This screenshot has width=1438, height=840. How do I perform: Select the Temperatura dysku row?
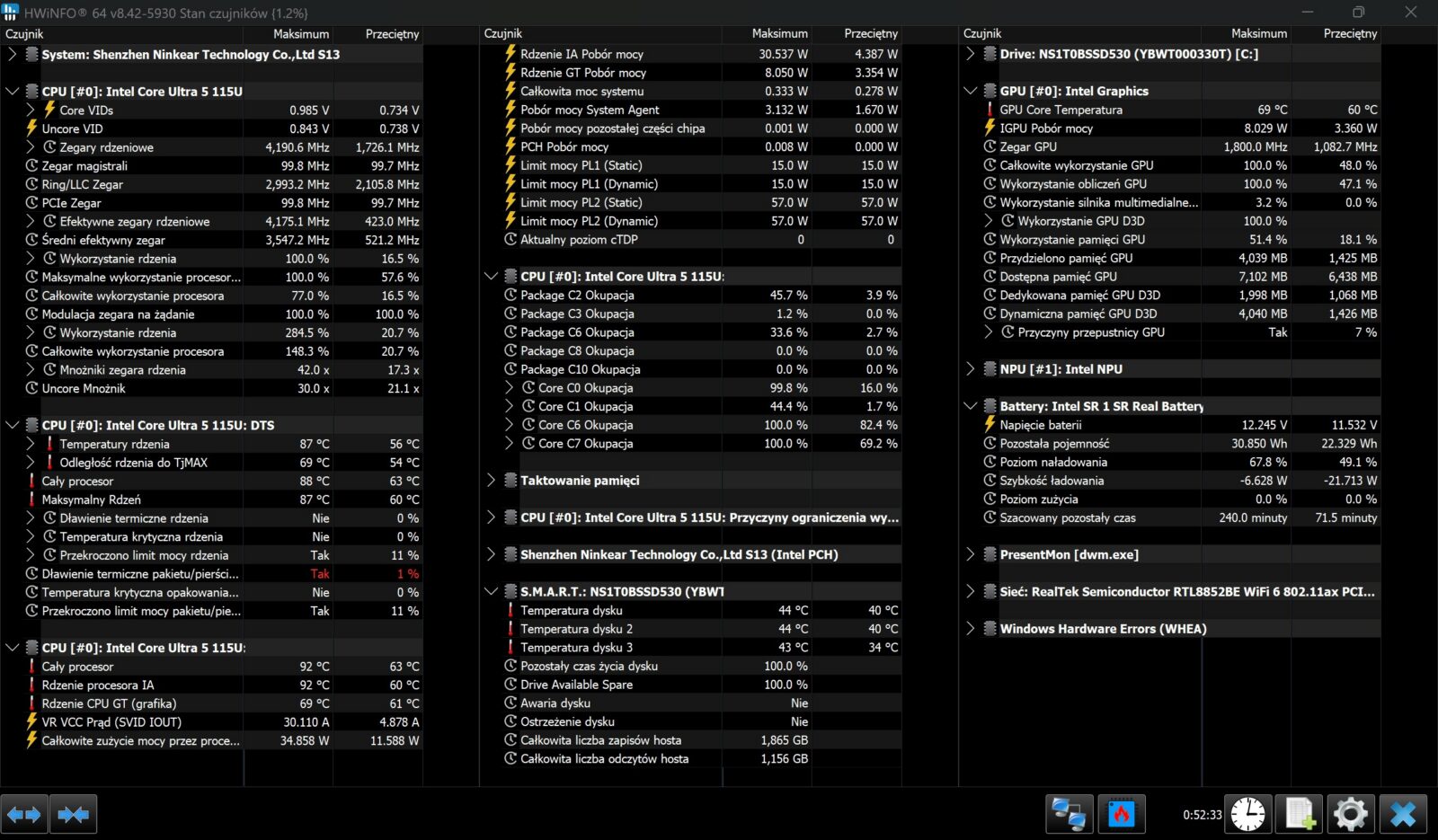572,610
